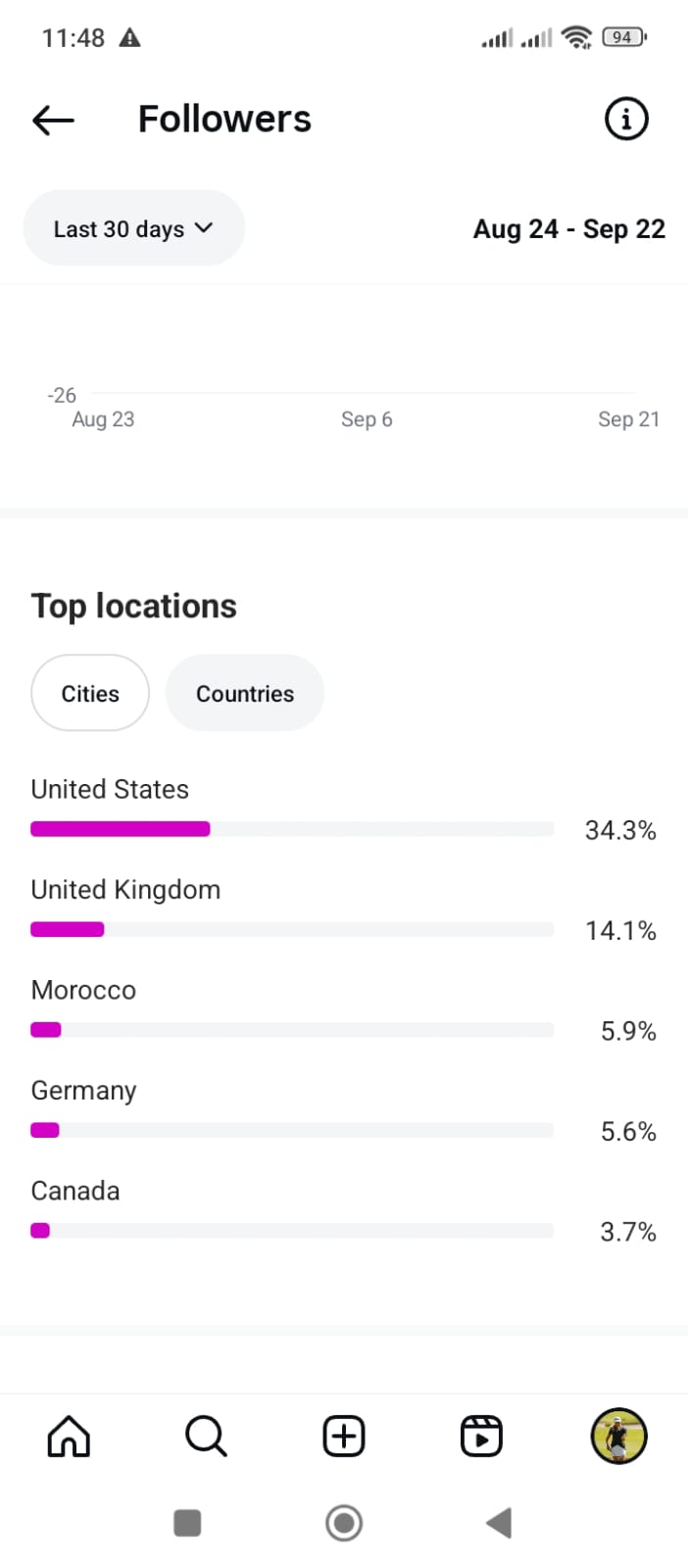Switch to the Cities tab

90,694
